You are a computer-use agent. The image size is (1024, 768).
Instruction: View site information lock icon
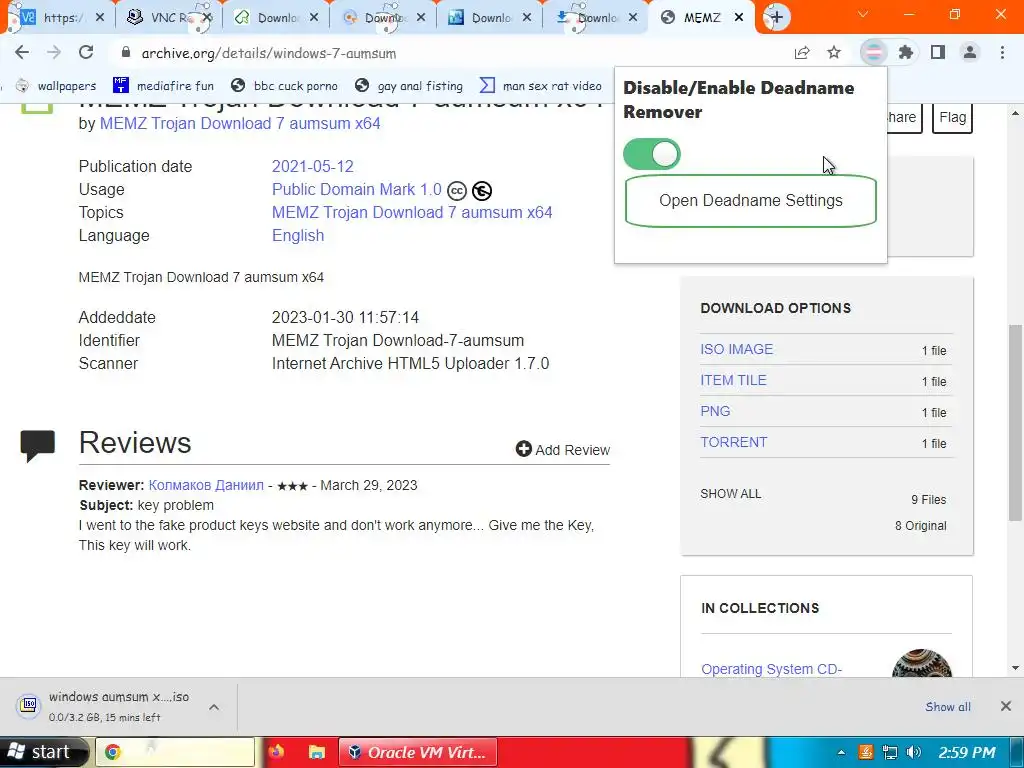click(126, 52)
